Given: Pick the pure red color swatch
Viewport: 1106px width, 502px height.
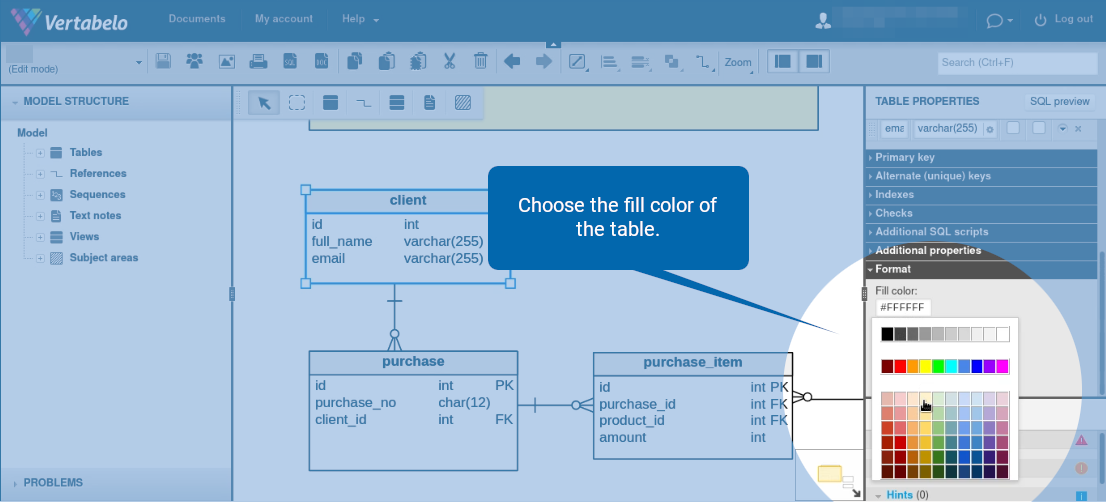Looking at the screenshot, I should pos(900,367).
